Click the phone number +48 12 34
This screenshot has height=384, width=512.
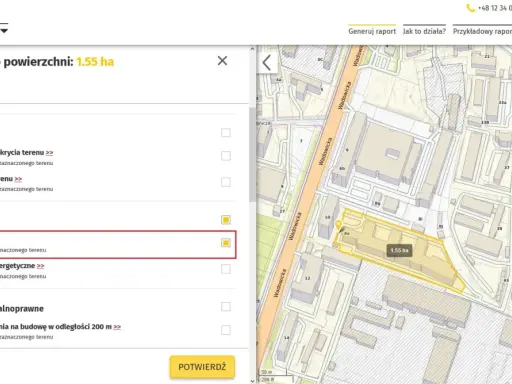(x=495, y=8)
